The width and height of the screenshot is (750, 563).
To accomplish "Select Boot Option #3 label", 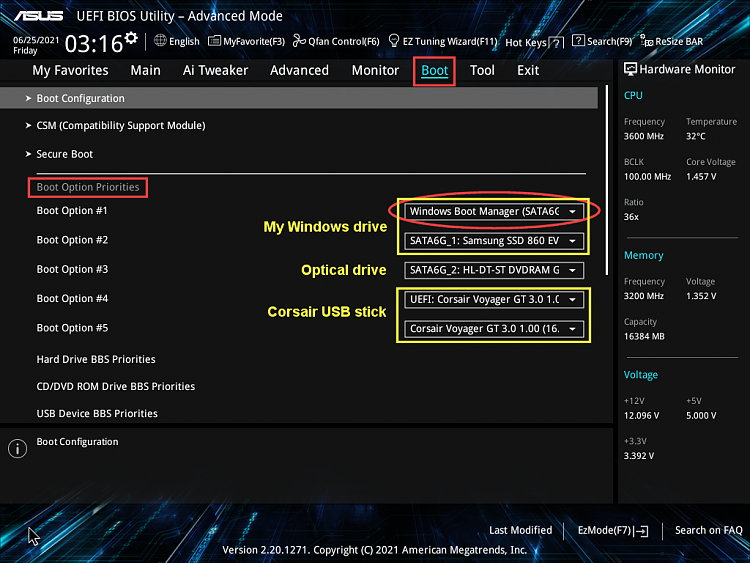I will 72,269.
